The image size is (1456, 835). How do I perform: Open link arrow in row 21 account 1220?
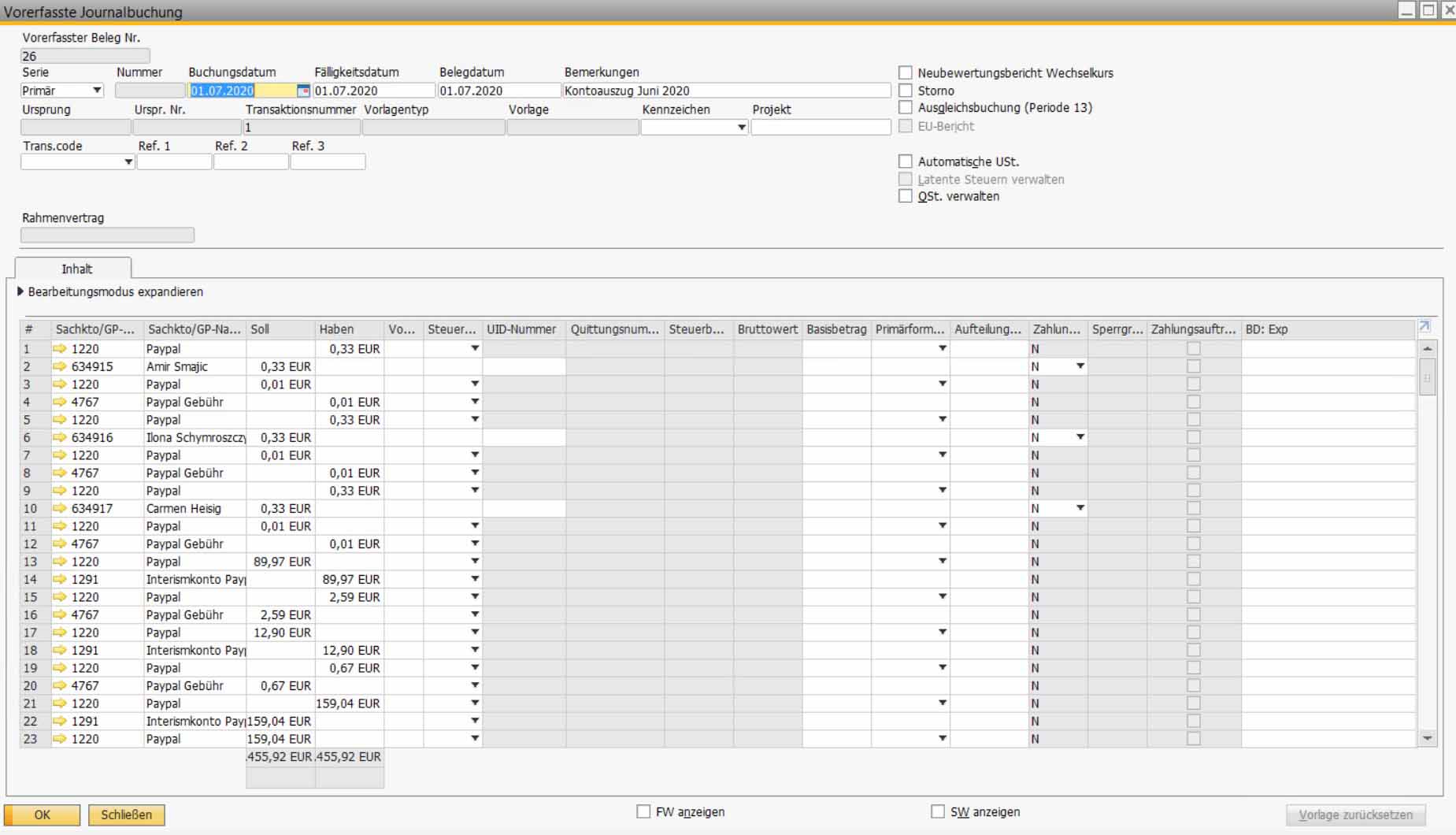pos(60,703)
